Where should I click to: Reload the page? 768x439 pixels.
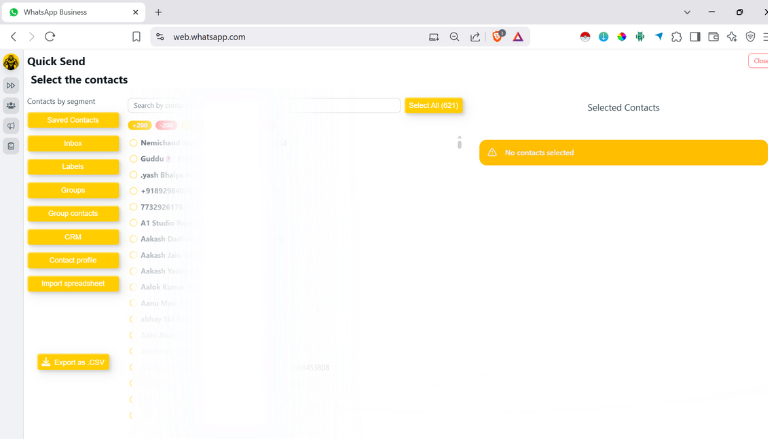50,37
